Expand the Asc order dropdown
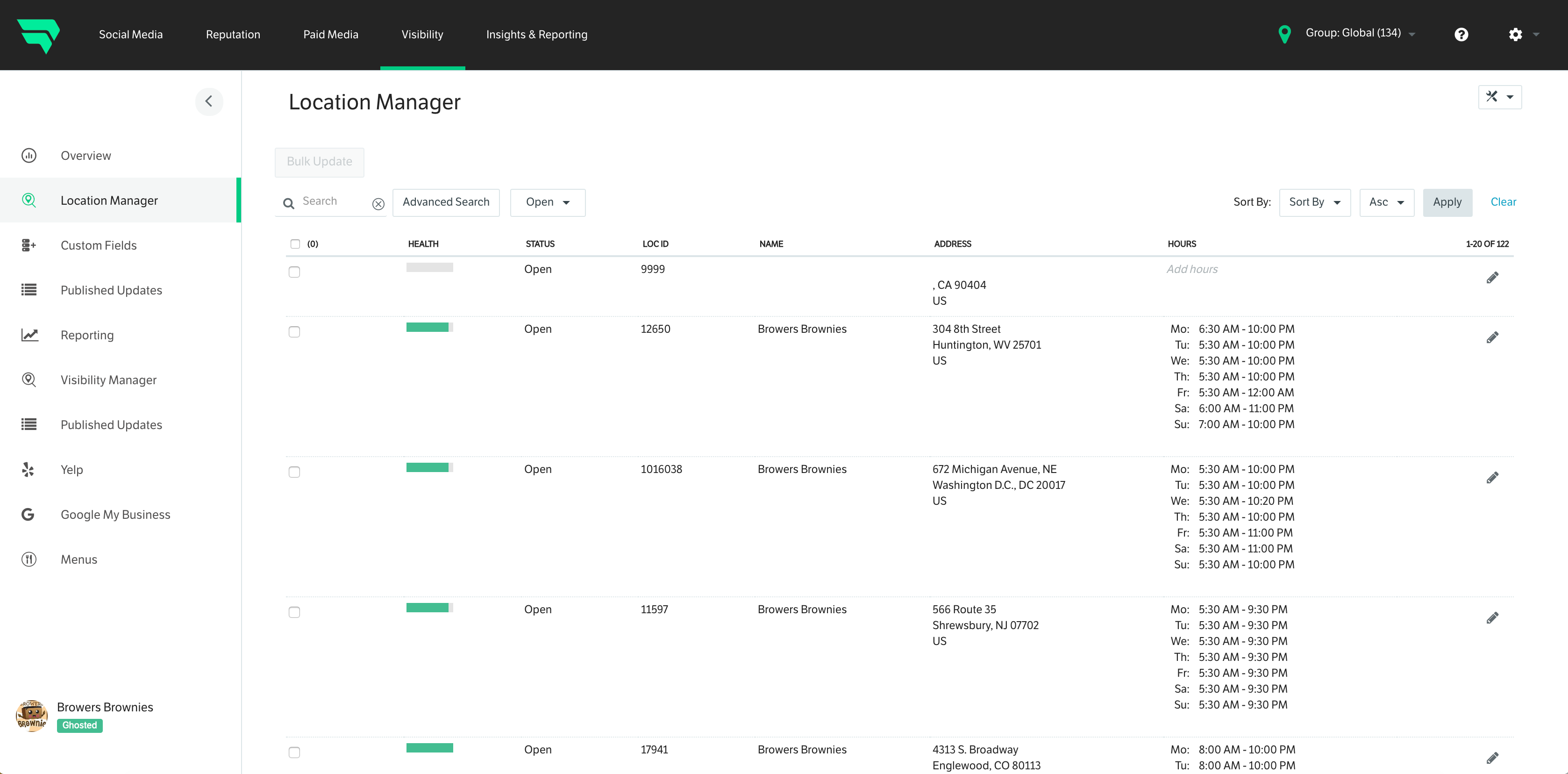The width and height of the screenshot is (1568, 774). (1387, 202)
